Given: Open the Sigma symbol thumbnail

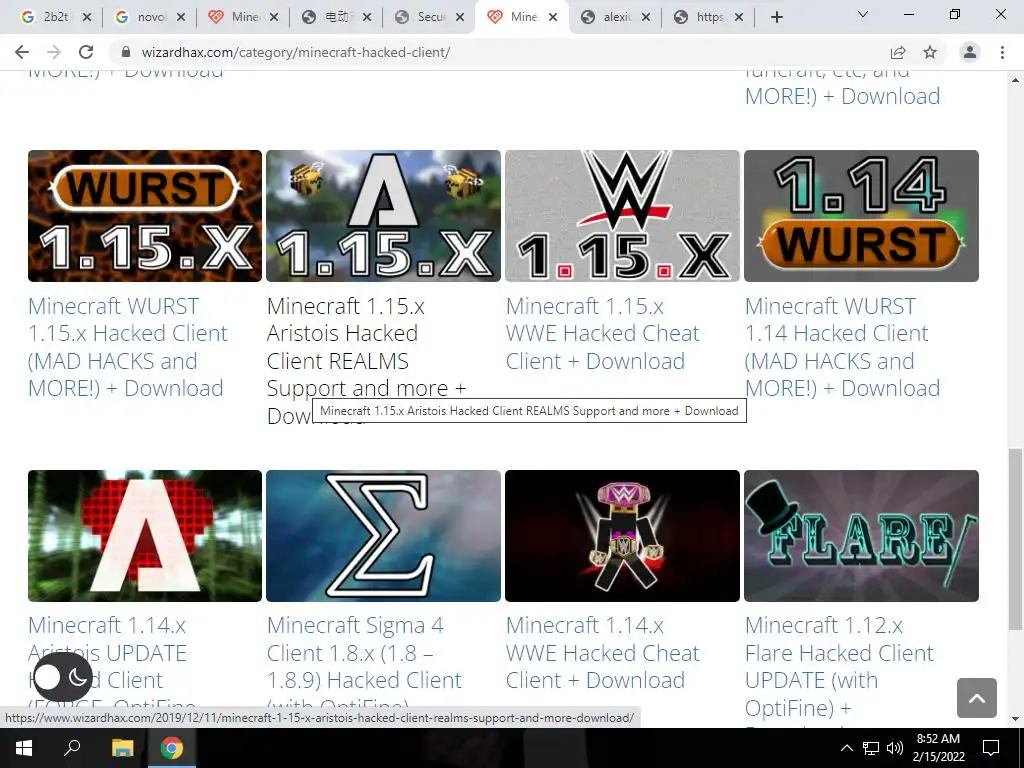Looking at the screenshot, I should [x=383, y=536].
